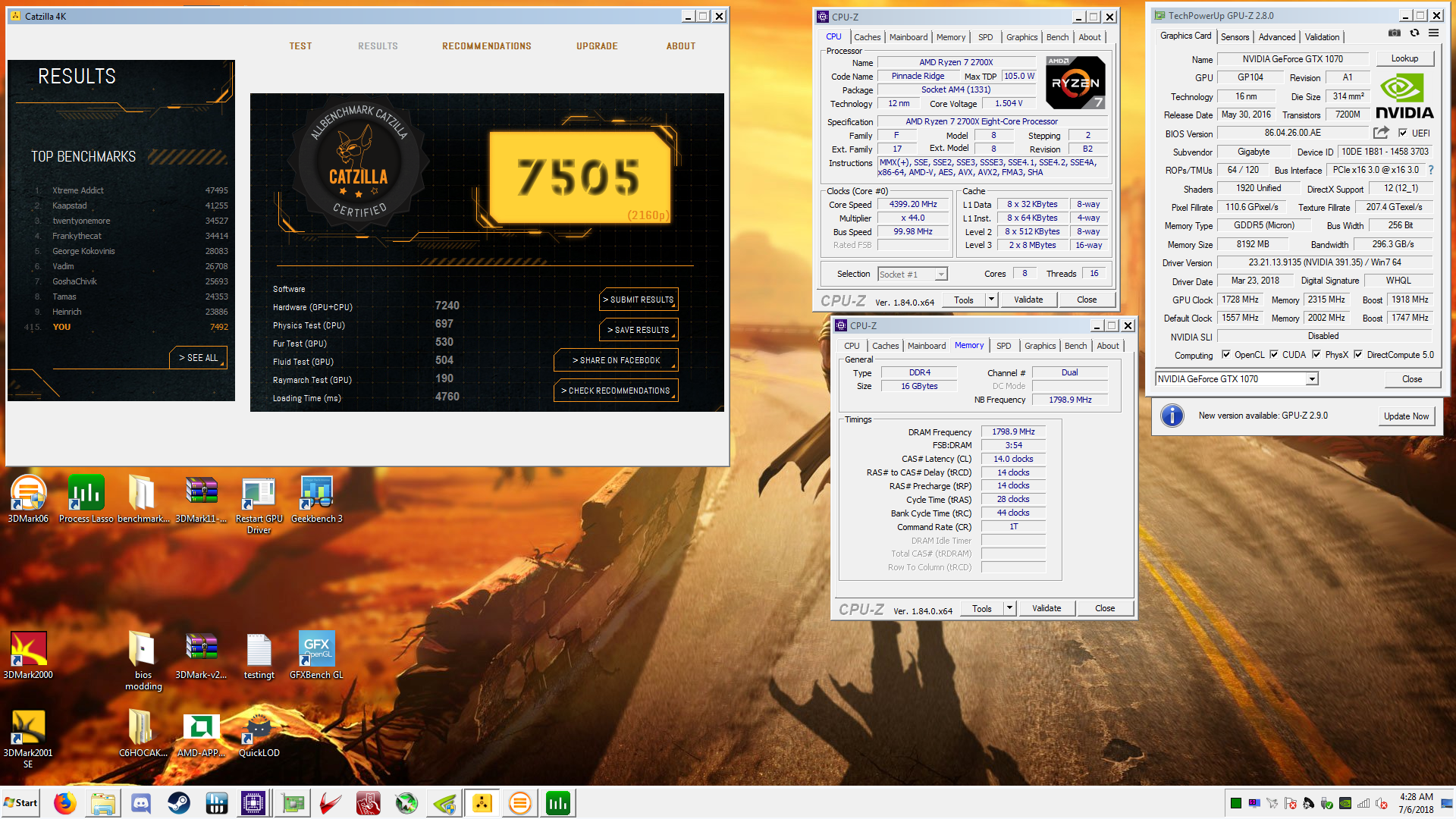Viewport: 1456px width, 819px height.
Task: Click SEE ALL top benchmarks button
Action: (198, 358)
